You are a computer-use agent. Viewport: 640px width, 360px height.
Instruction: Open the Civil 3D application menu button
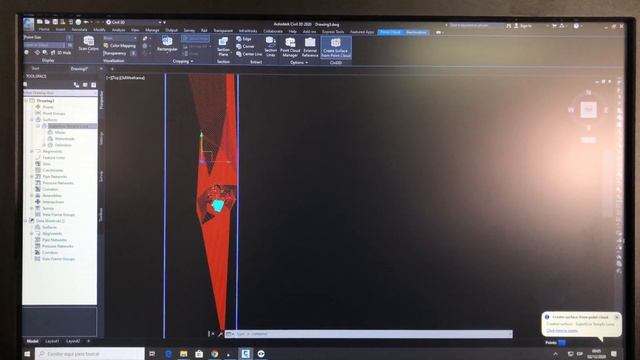coord(28,24)
